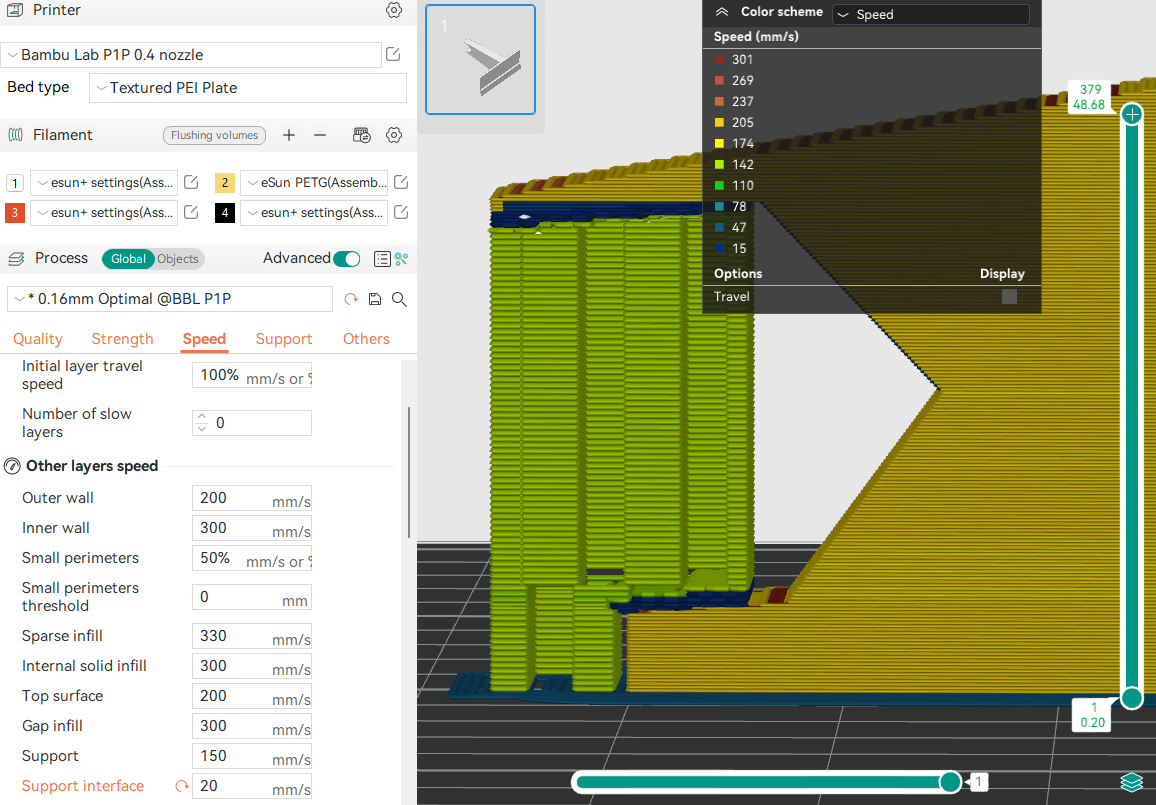Open the layers view icon in bottom-right corner
Image resolution: width=1156 pixels, height=805 pixels.
click(1131, 782)
